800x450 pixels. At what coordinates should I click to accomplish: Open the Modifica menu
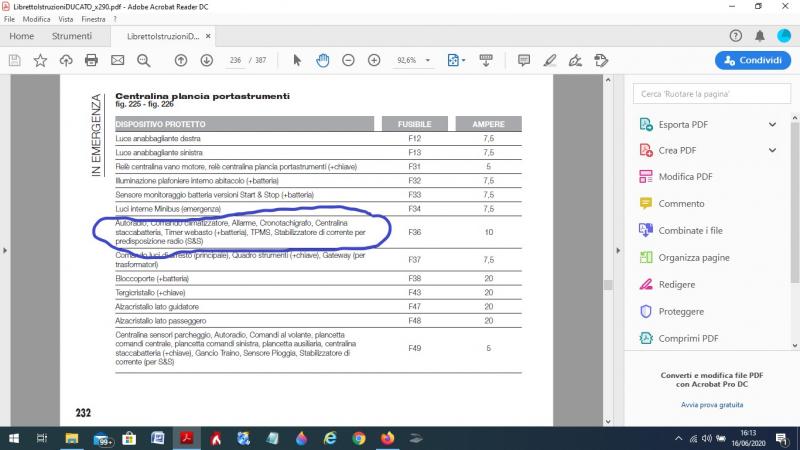coord(37,19)
